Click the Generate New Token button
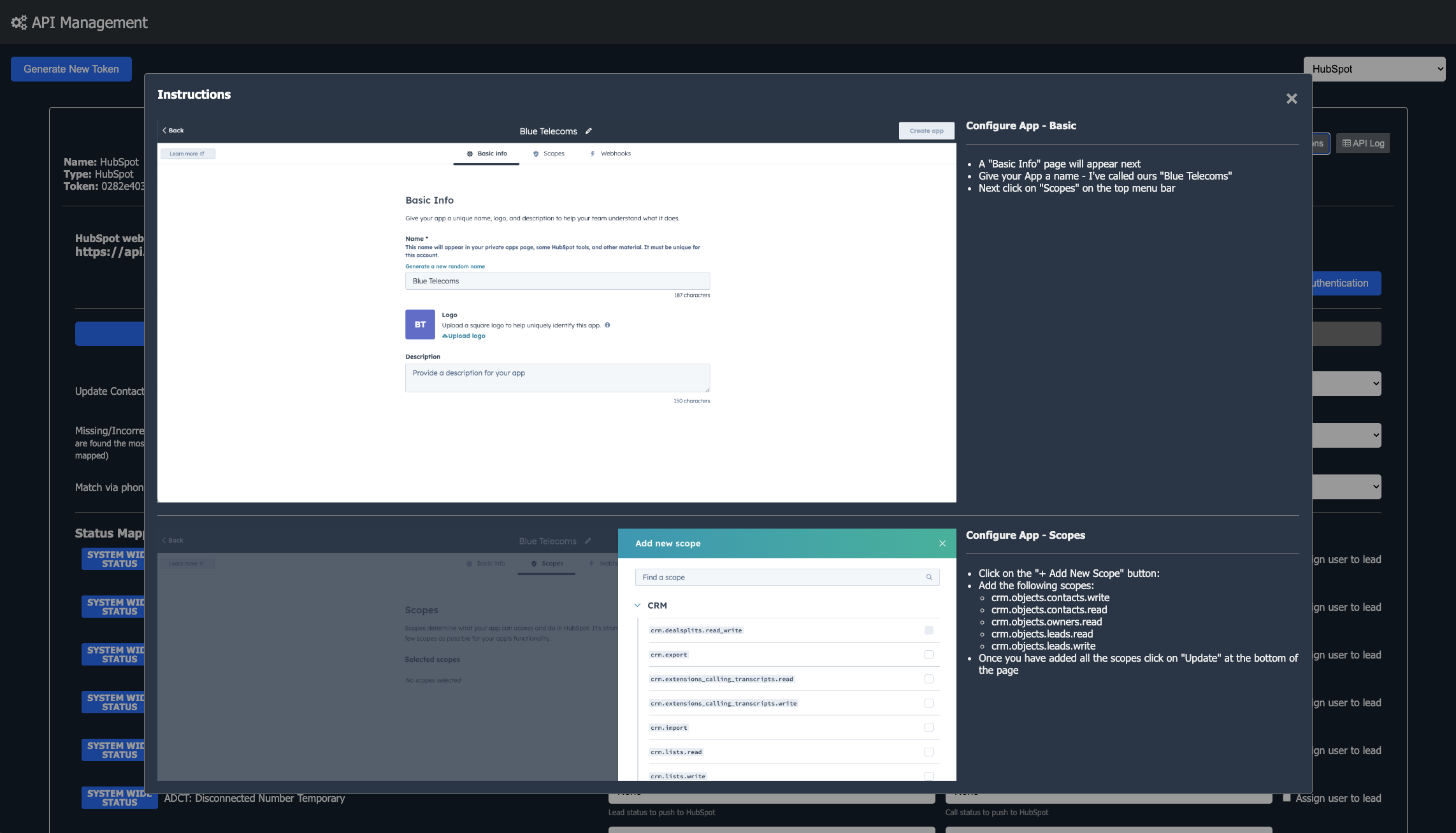Viewport: 1456px width, 833px height. click(71, 69)
